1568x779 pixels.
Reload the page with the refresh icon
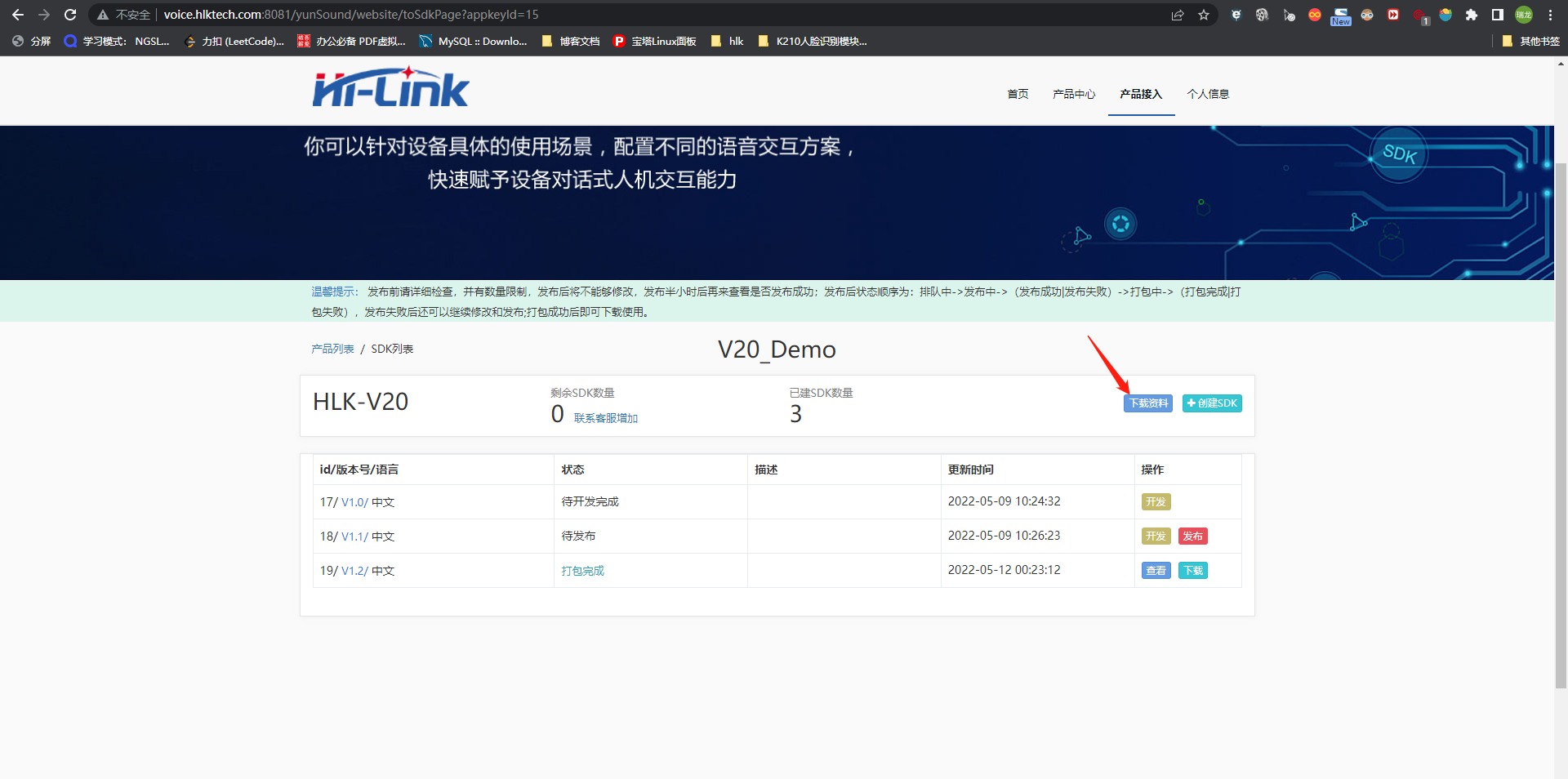[x=70, y=15]
